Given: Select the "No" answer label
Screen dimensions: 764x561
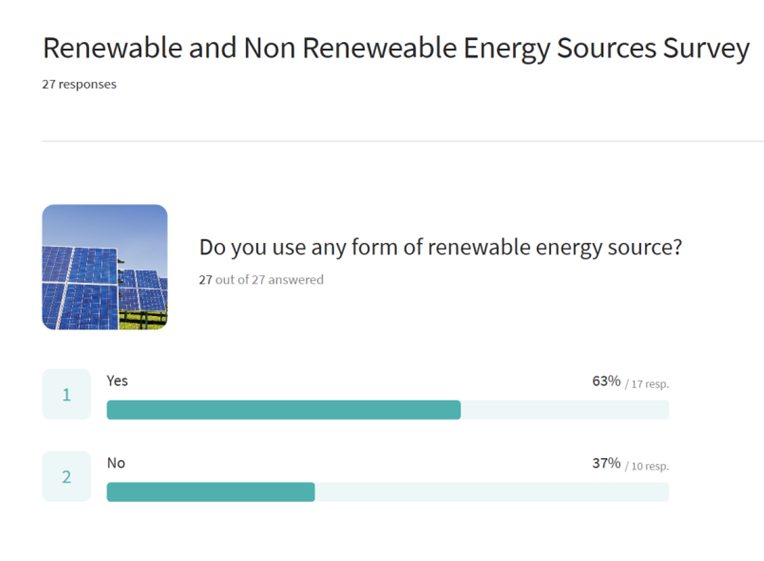Looking at the screenshot, I should pos(116,463).
